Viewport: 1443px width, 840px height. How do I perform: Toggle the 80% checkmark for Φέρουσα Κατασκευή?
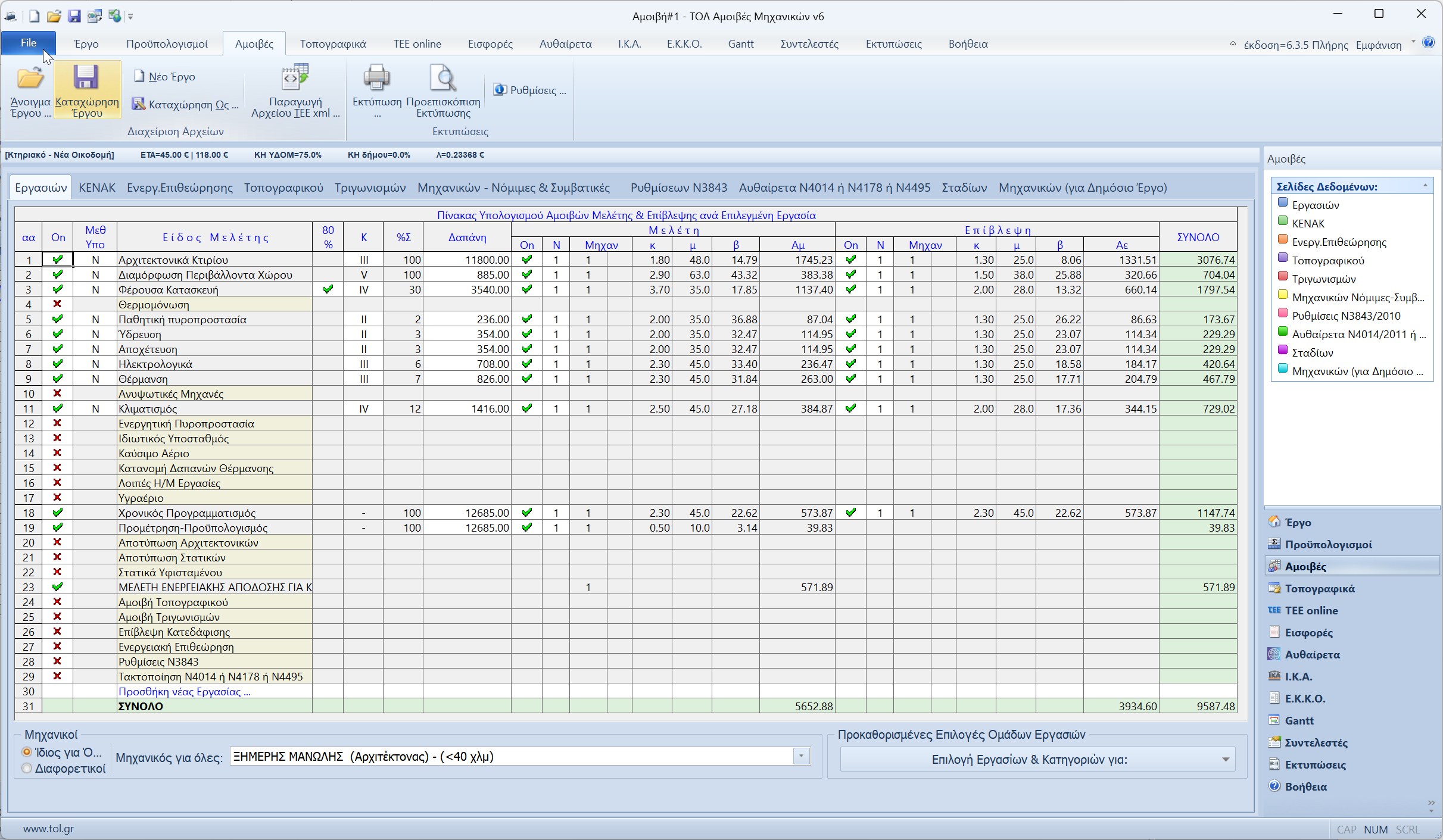(x=328, y=289)
